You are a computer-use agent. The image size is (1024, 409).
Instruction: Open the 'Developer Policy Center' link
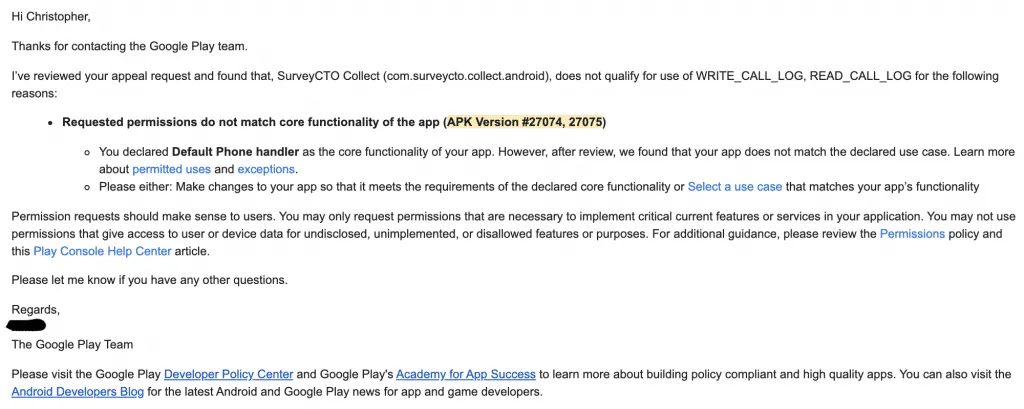point(228,374)
